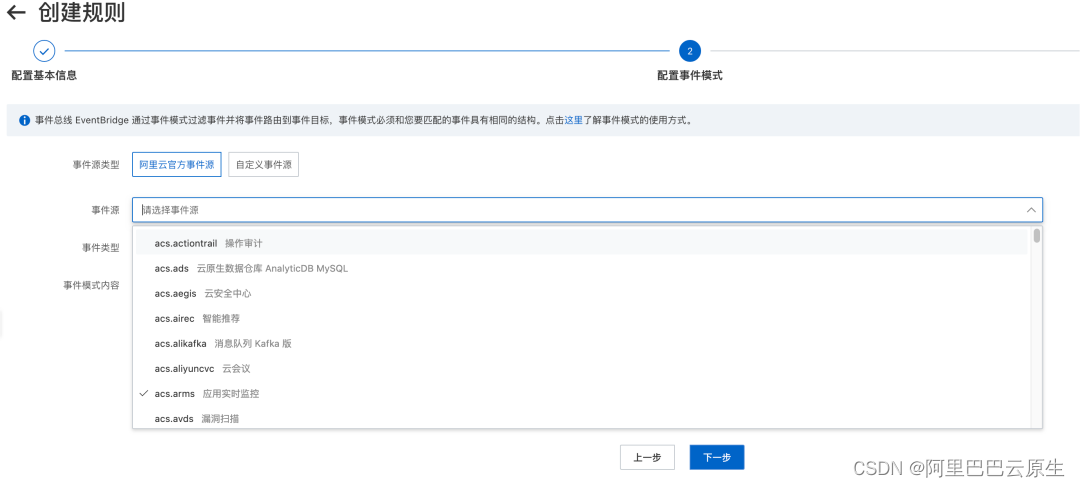Screen dimensions: 1080x487
Task: Go back using the left arrow icon
Action: pos(16,12)
